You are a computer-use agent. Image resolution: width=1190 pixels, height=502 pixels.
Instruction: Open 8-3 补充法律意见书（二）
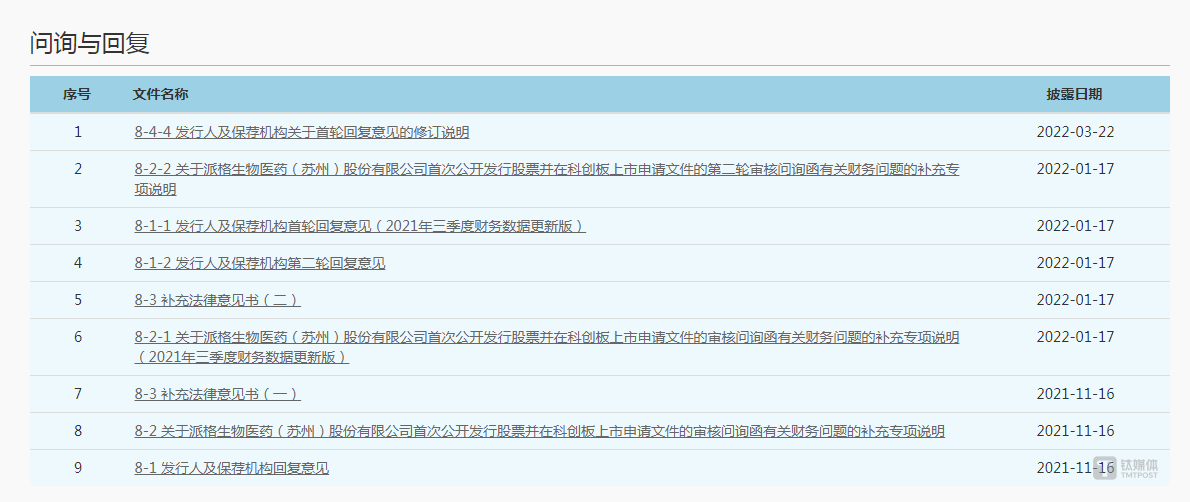click(x=217, y=300)
